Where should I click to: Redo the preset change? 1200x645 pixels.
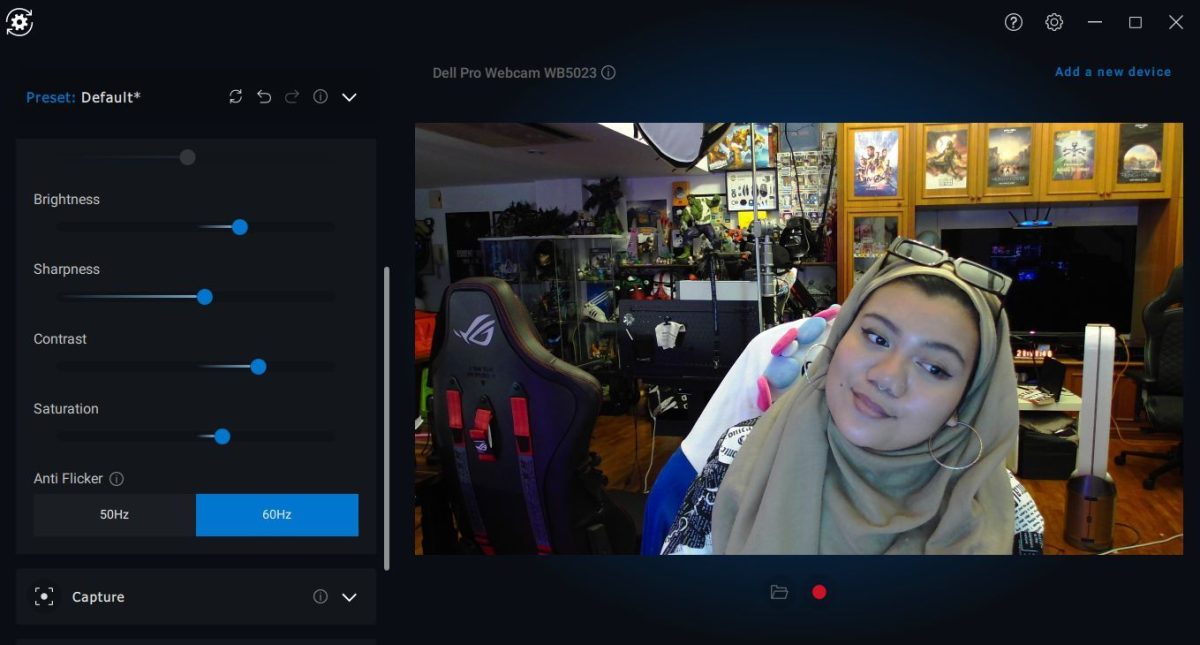(292, 97)
